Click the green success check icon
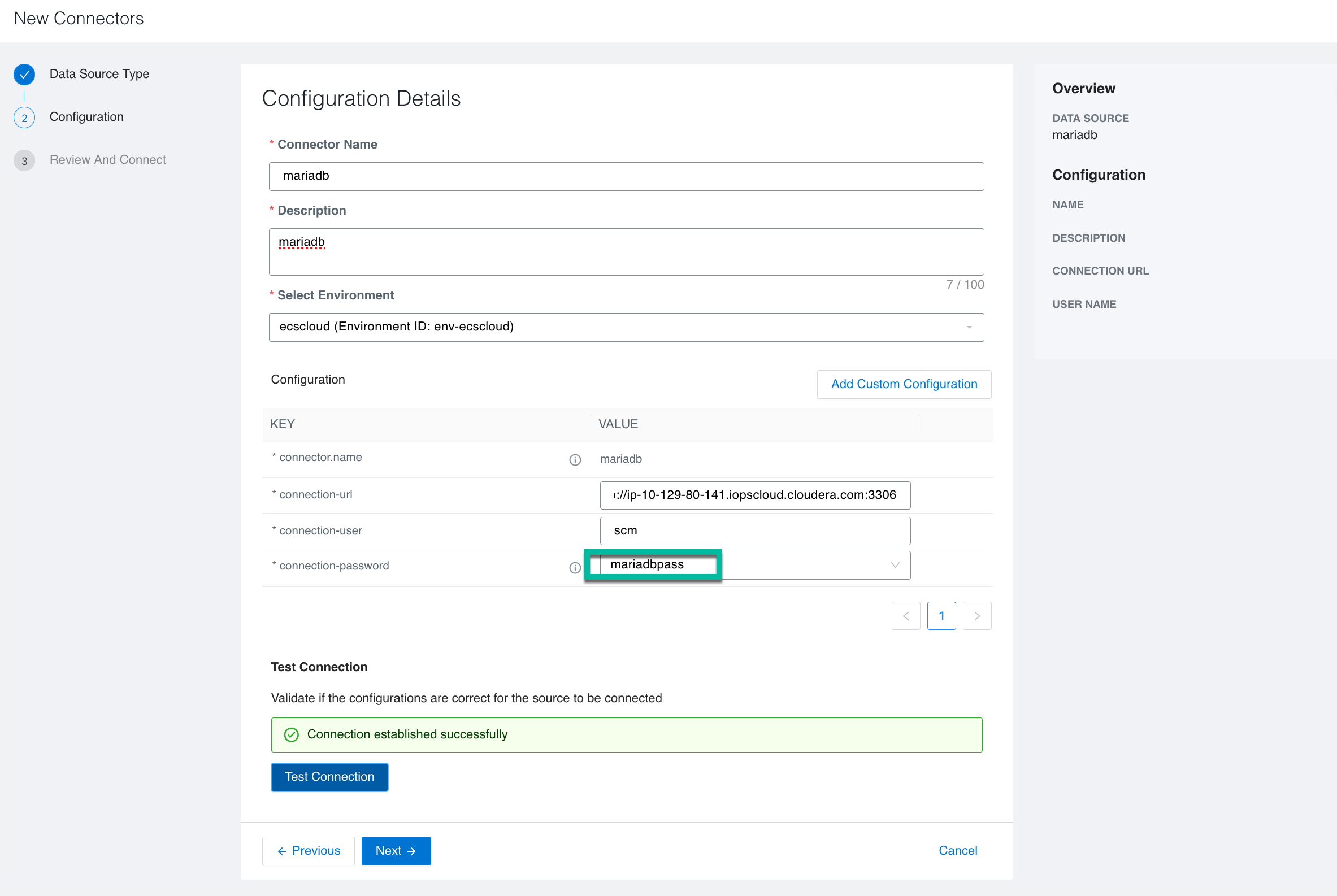The width and height of the screenshot is (1337, 896). pyautogui.click(x=292, y=735)
